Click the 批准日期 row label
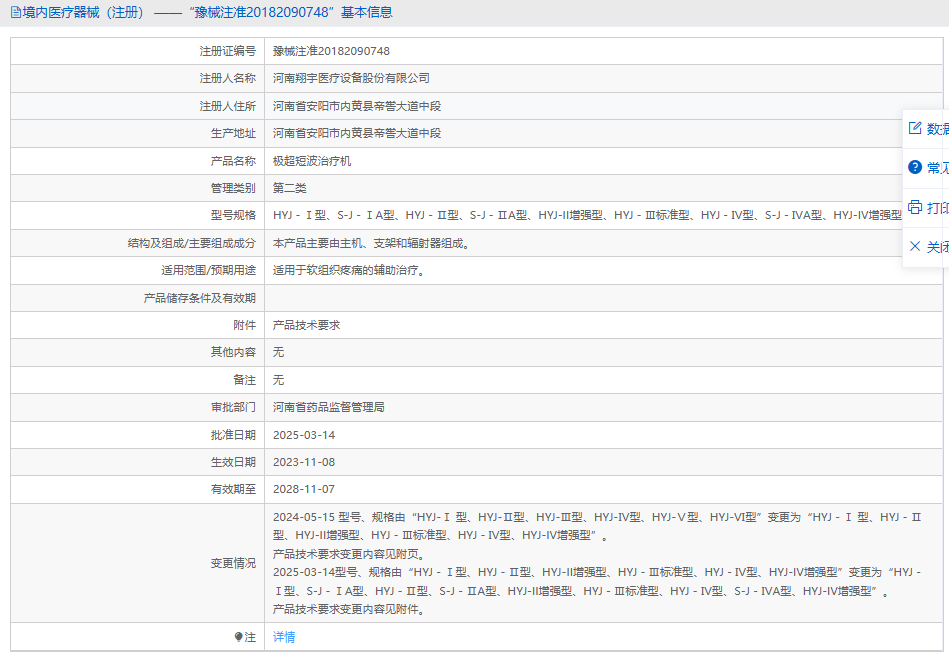Viewport: 949px width, 656px height. [x=233, y=435]
